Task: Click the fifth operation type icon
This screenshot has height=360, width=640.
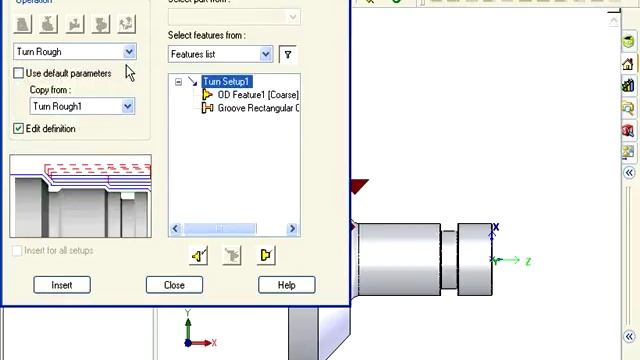Action: tap(127, 24)
